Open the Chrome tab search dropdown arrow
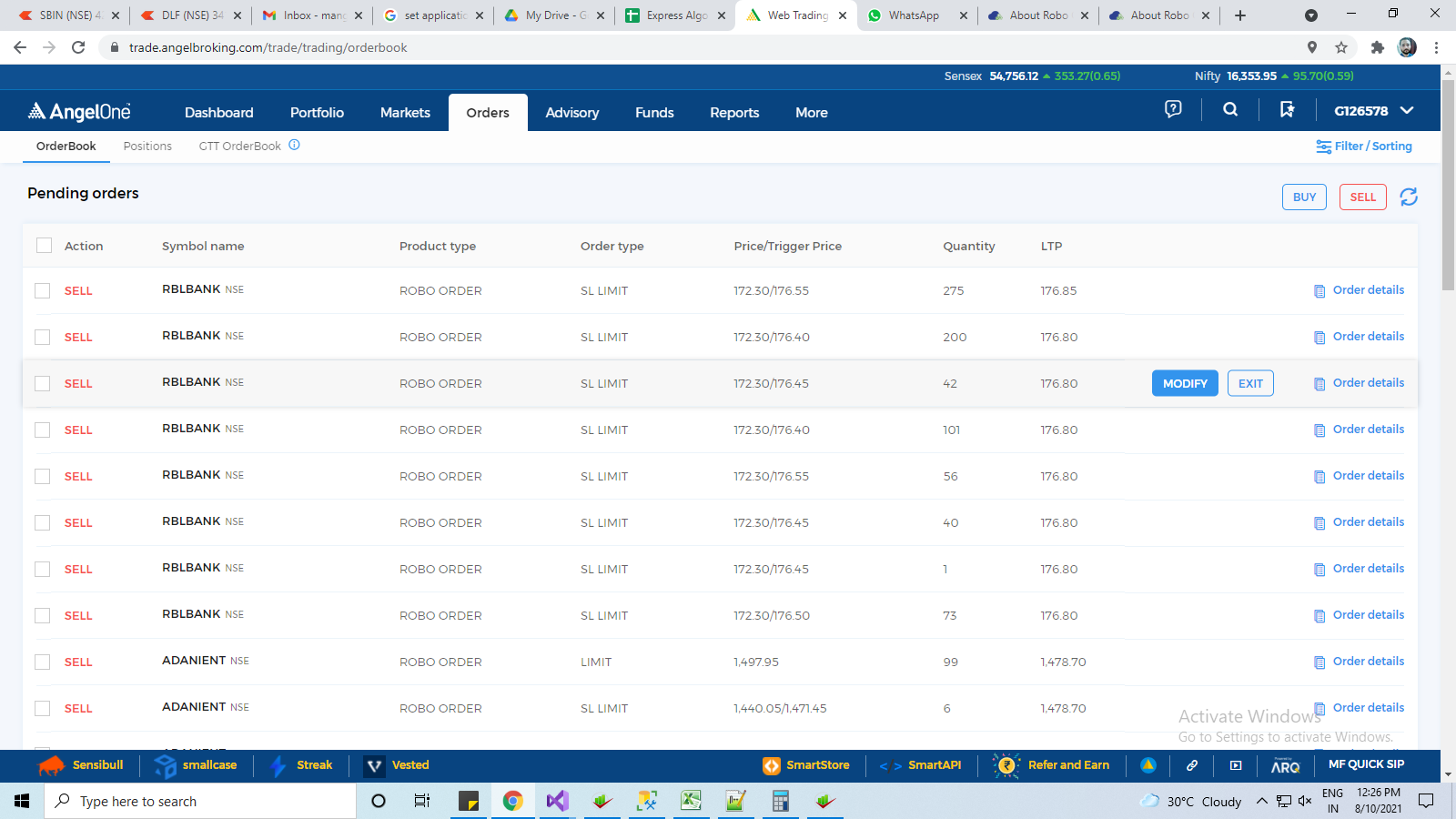The width and height of the screenshot is (1456, 819). pos(1310,15)
